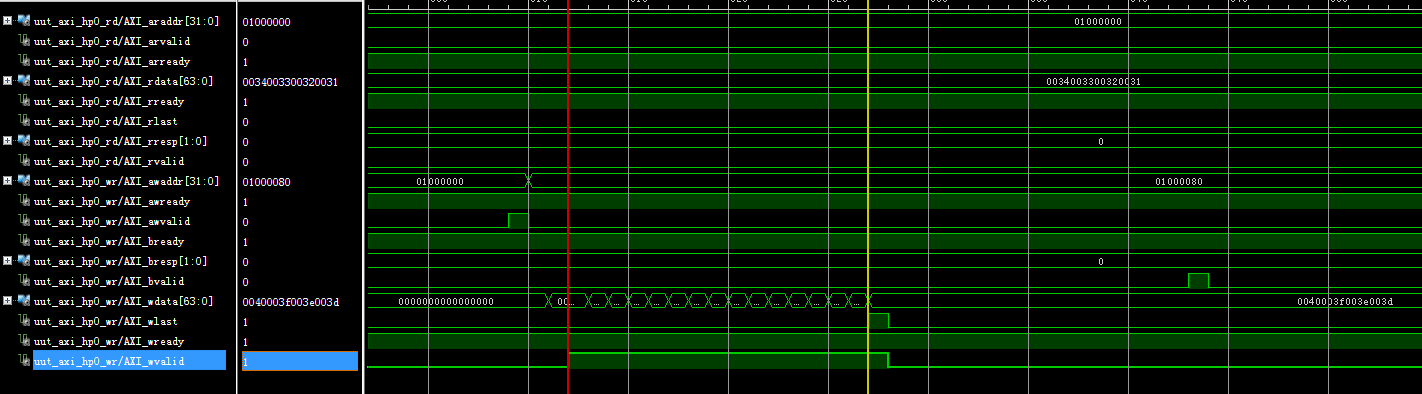Screen dimensions: 1422x394
Task: Select the highlighted AXI_wvalid signal
Action: pos(109,361)
